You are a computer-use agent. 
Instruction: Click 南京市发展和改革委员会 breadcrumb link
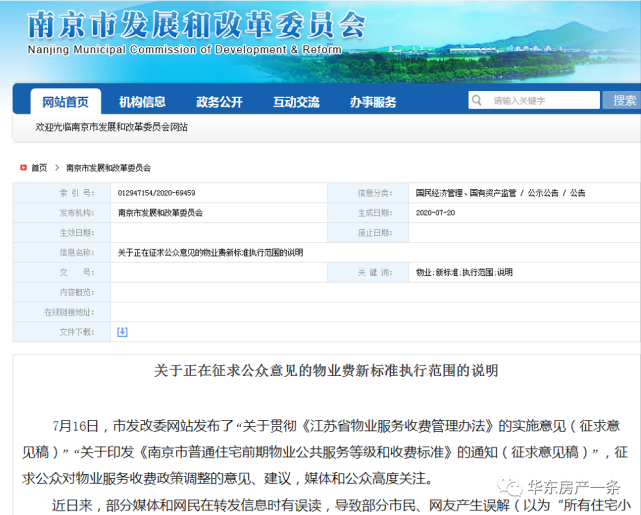pyautogui.click(x=108, y=168)
